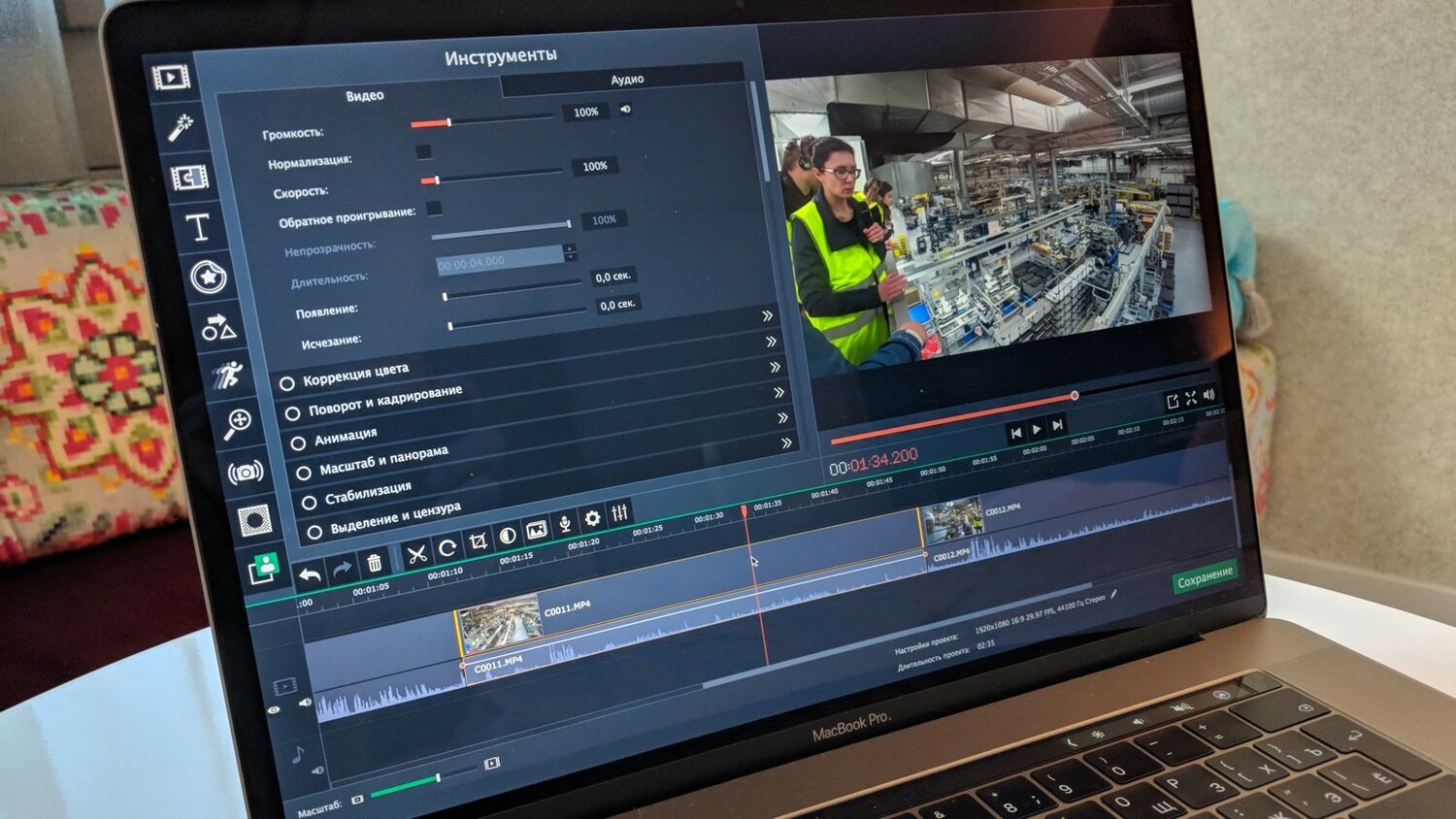Viewport: 1456px width, 819px height.
Task: Click the Длительность time stepper arrows
Action: point(570,252)
